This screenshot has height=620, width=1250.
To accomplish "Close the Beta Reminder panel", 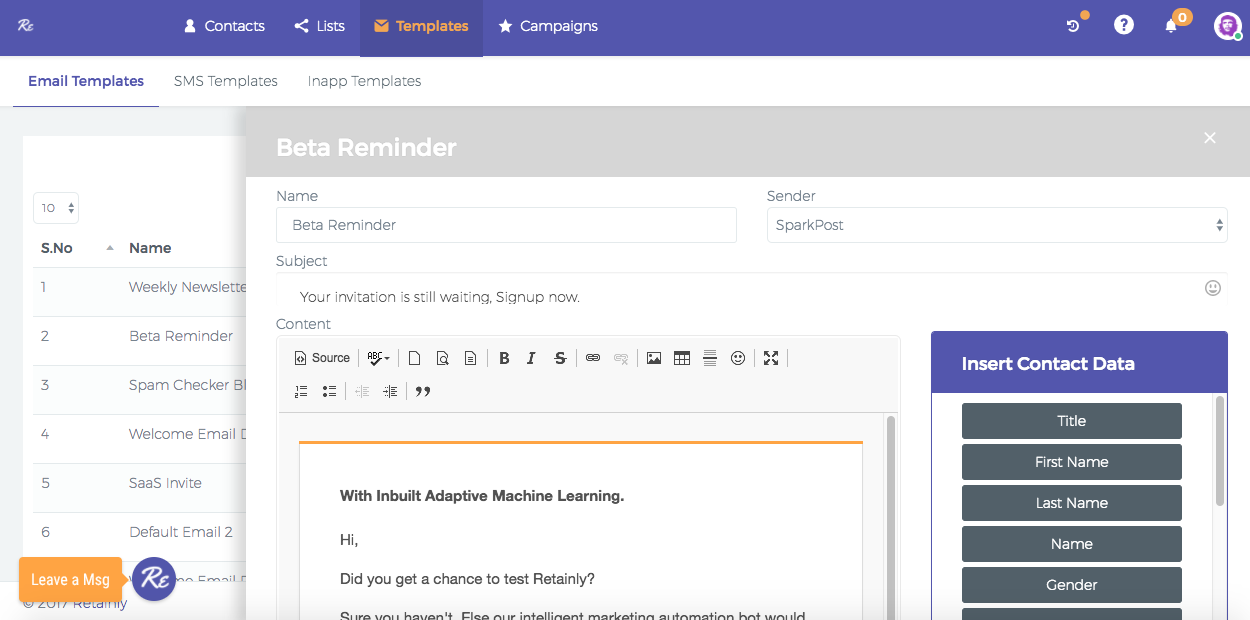I will [1210, 138].
